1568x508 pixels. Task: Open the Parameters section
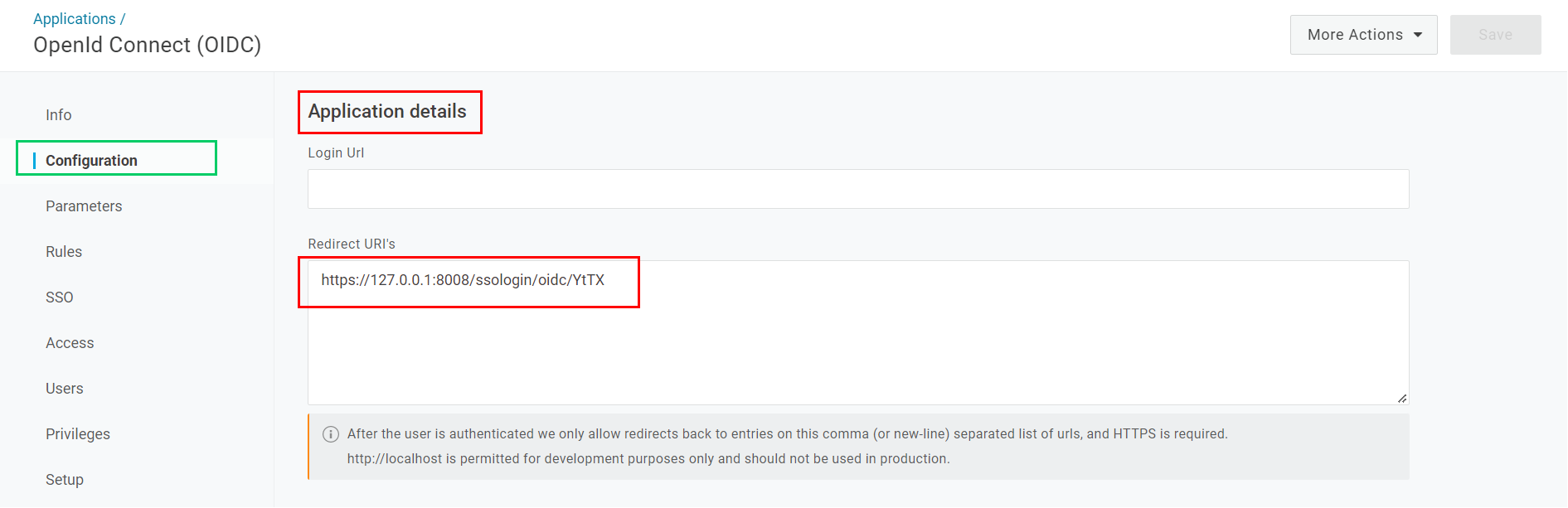click(84, 206)
